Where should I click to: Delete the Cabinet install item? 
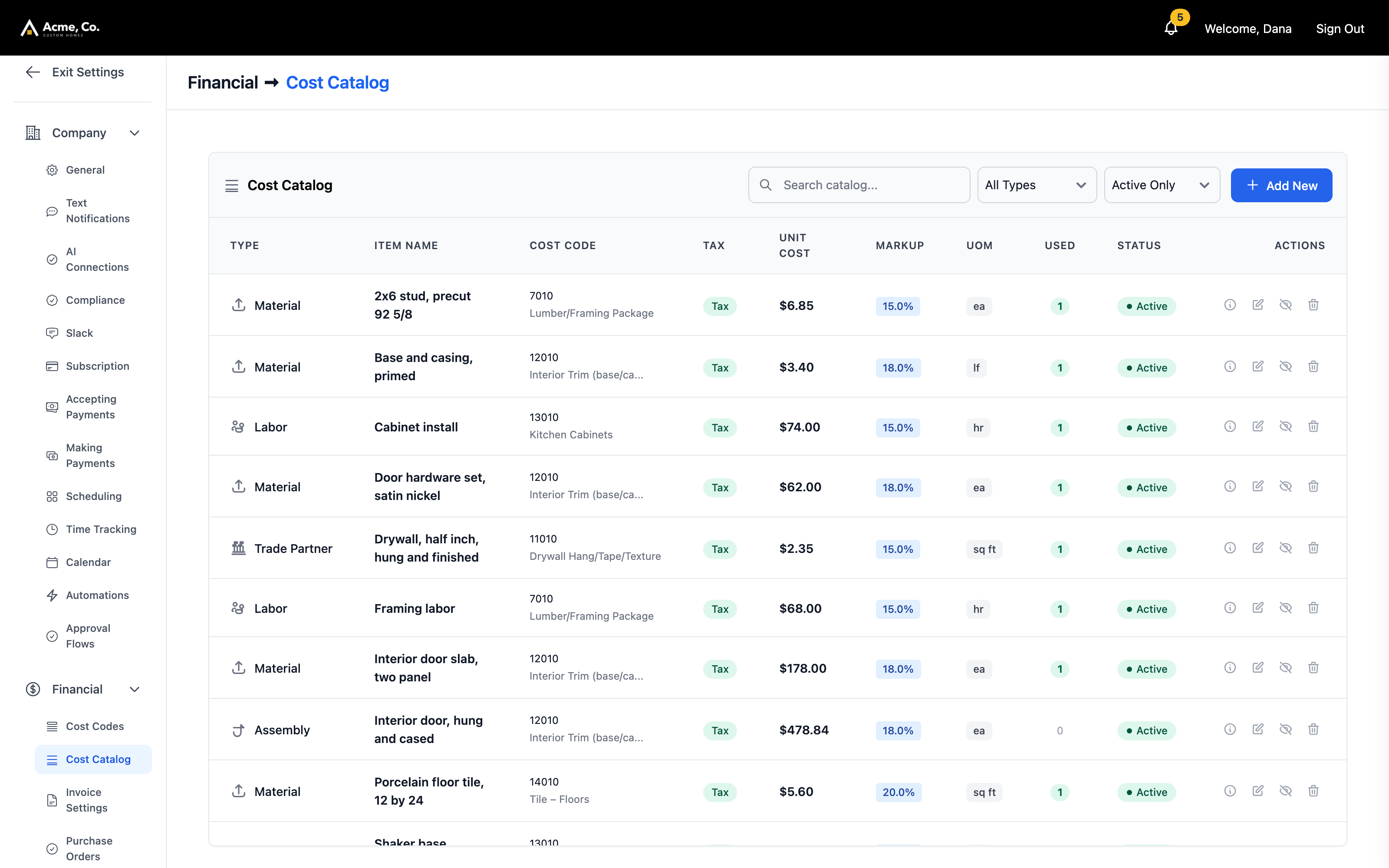[1313, 427]
